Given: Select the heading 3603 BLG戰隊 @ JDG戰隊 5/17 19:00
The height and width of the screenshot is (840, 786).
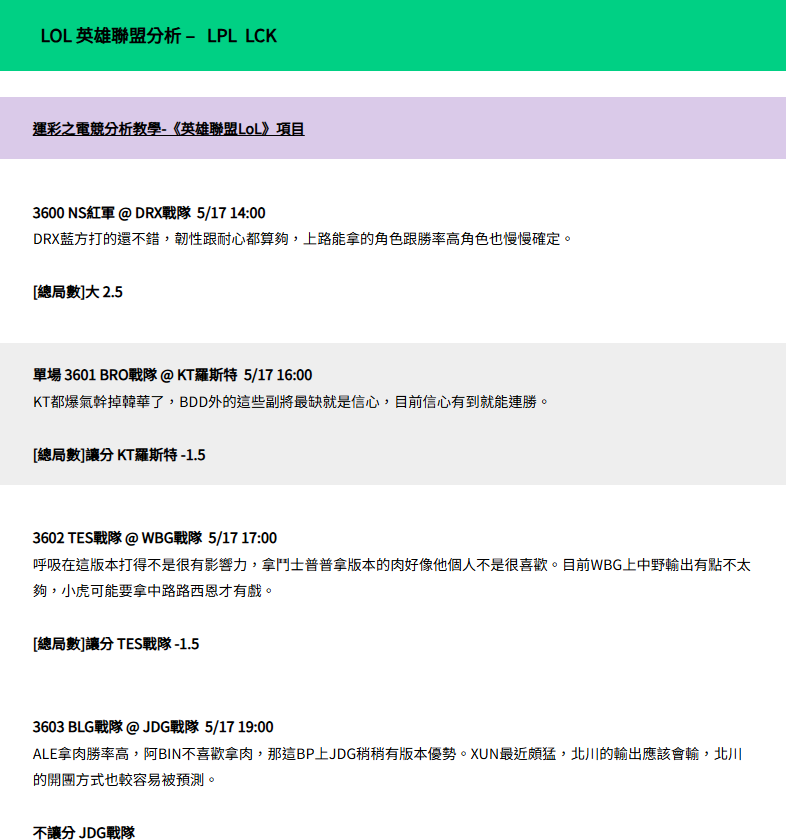Looking at the screenshot, I should (153, 727).
